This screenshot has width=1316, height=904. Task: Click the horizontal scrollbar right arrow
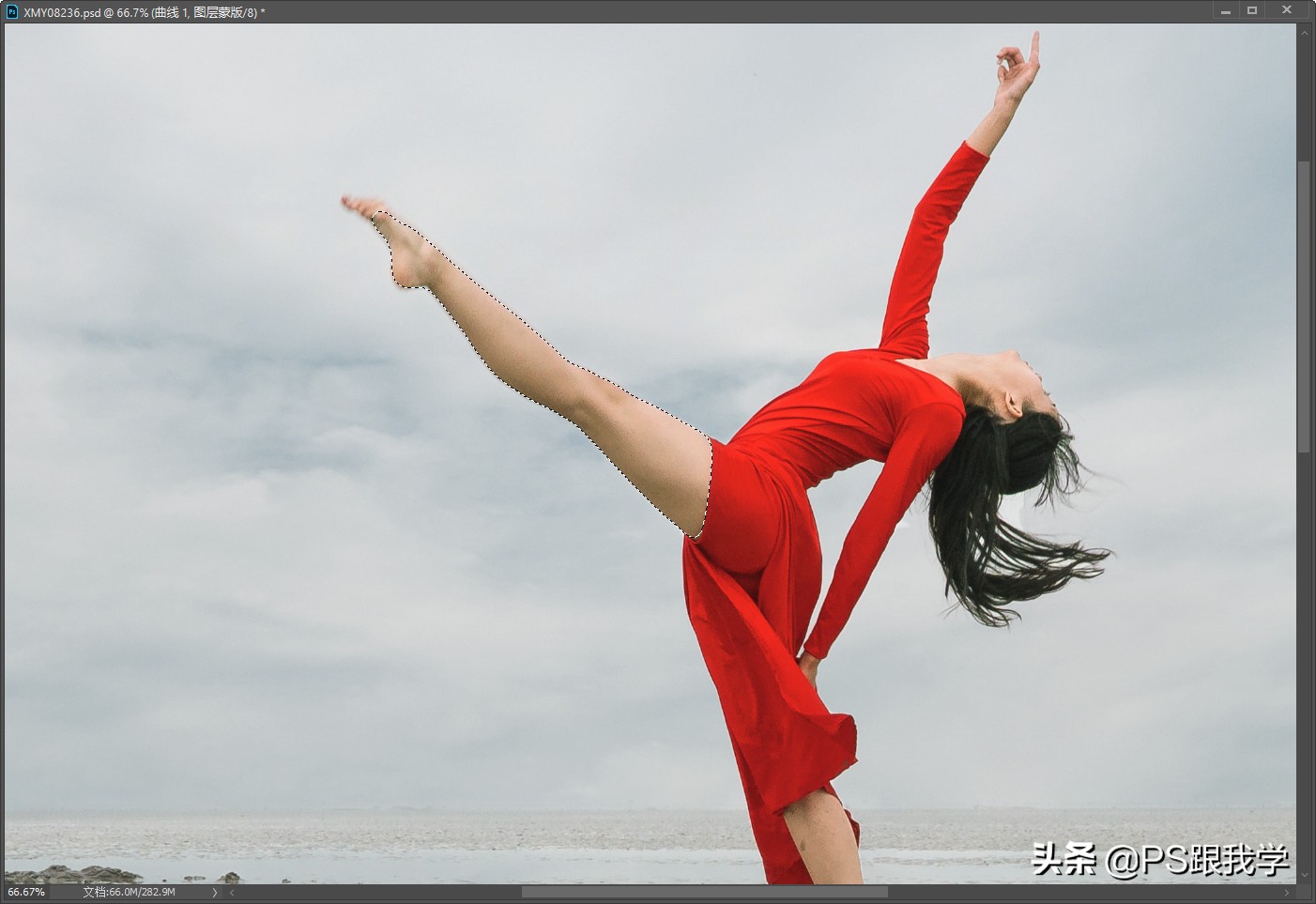1287,892
